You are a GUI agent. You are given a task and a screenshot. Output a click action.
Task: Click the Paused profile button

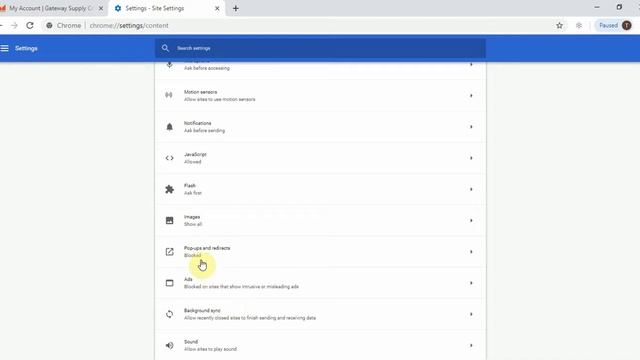[x=615, y=25]
